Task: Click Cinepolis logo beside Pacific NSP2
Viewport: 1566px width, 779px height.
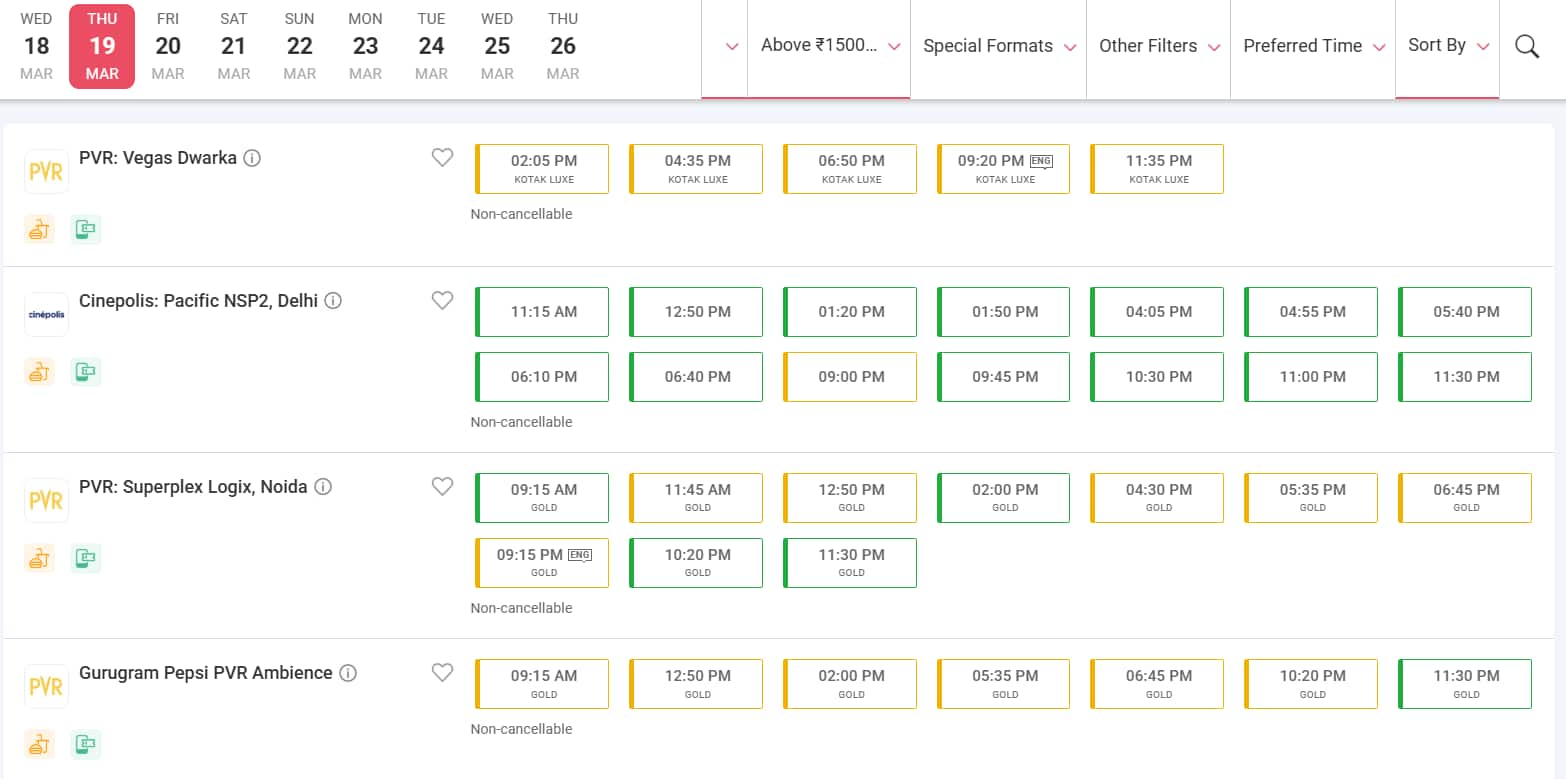Action: [46, 314]
